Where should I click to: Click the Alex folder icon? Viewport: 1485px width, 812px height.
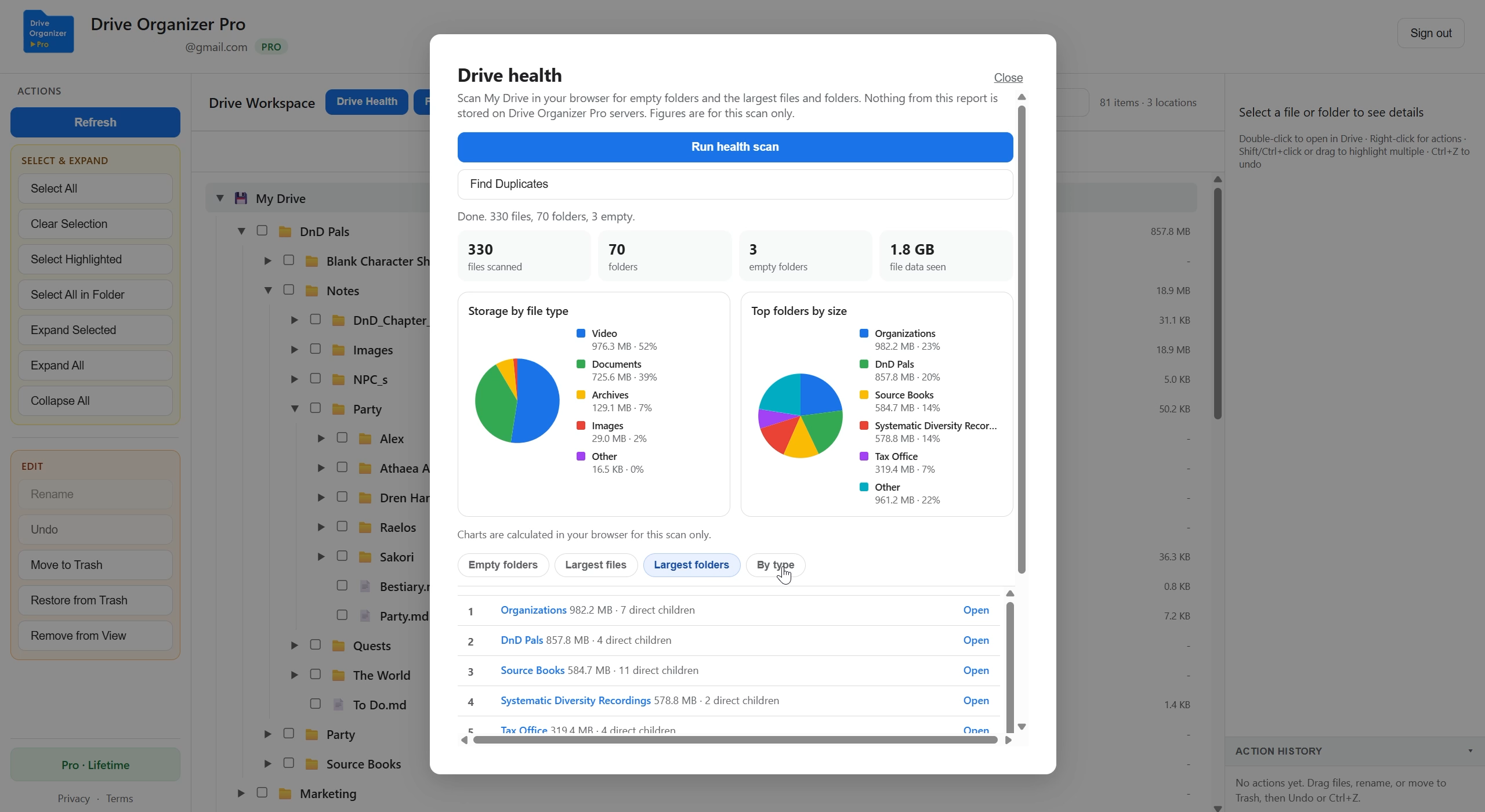click(365, 438)
